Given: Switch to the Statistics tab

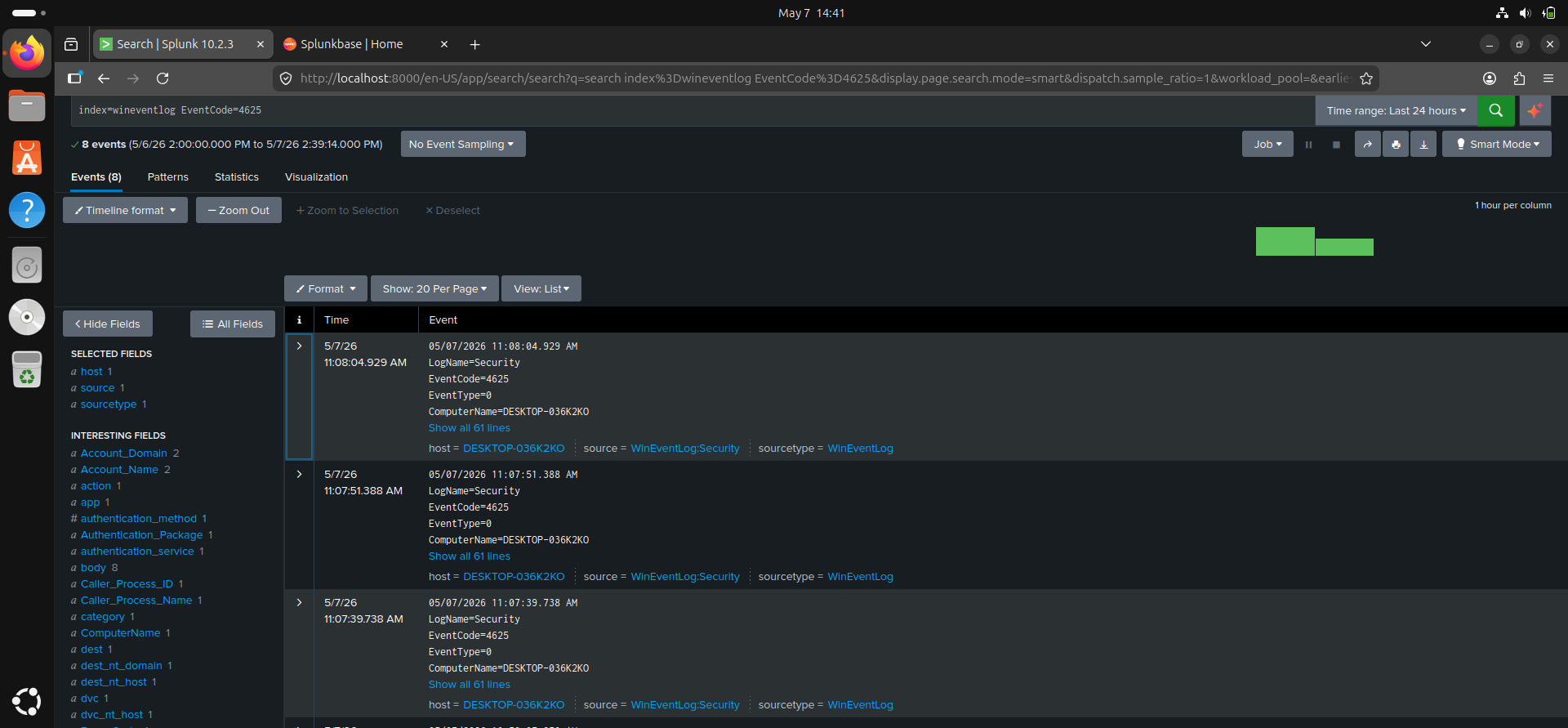Looking at the screenshot, I should tap(236, 177).
